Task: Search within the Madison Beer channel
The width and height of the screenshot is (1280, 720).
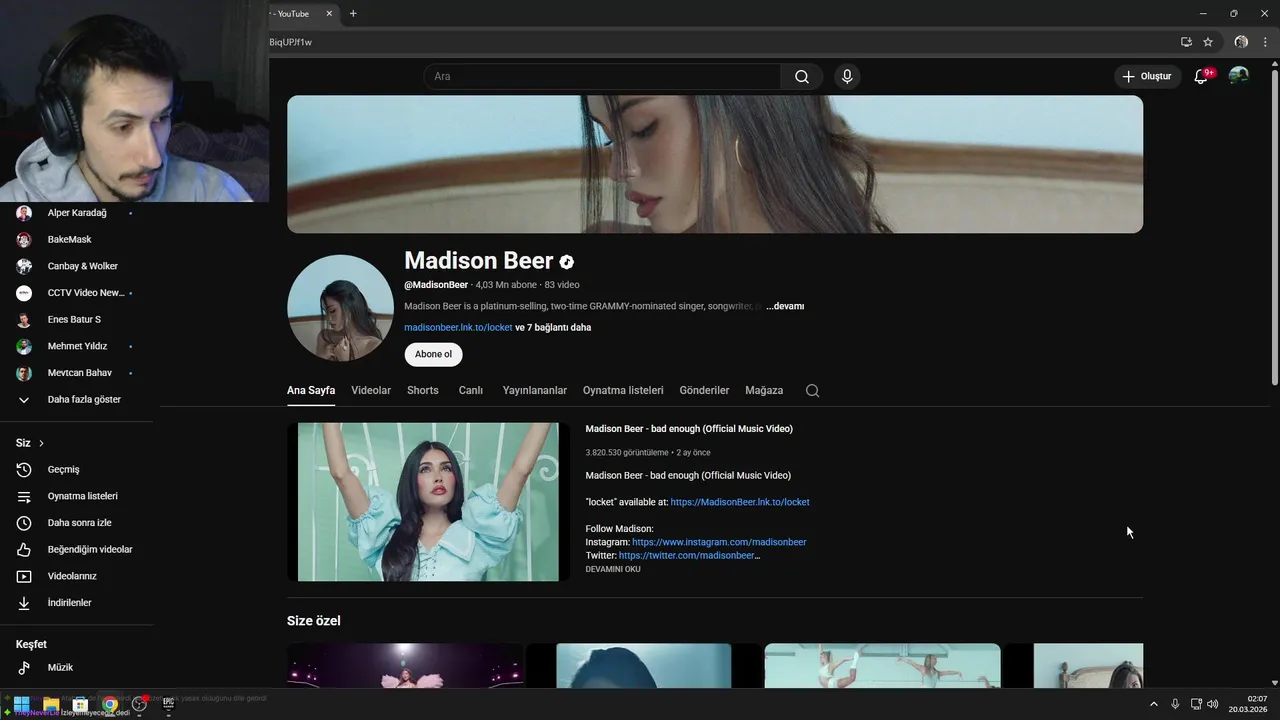Action: click(x=812, y=391)
